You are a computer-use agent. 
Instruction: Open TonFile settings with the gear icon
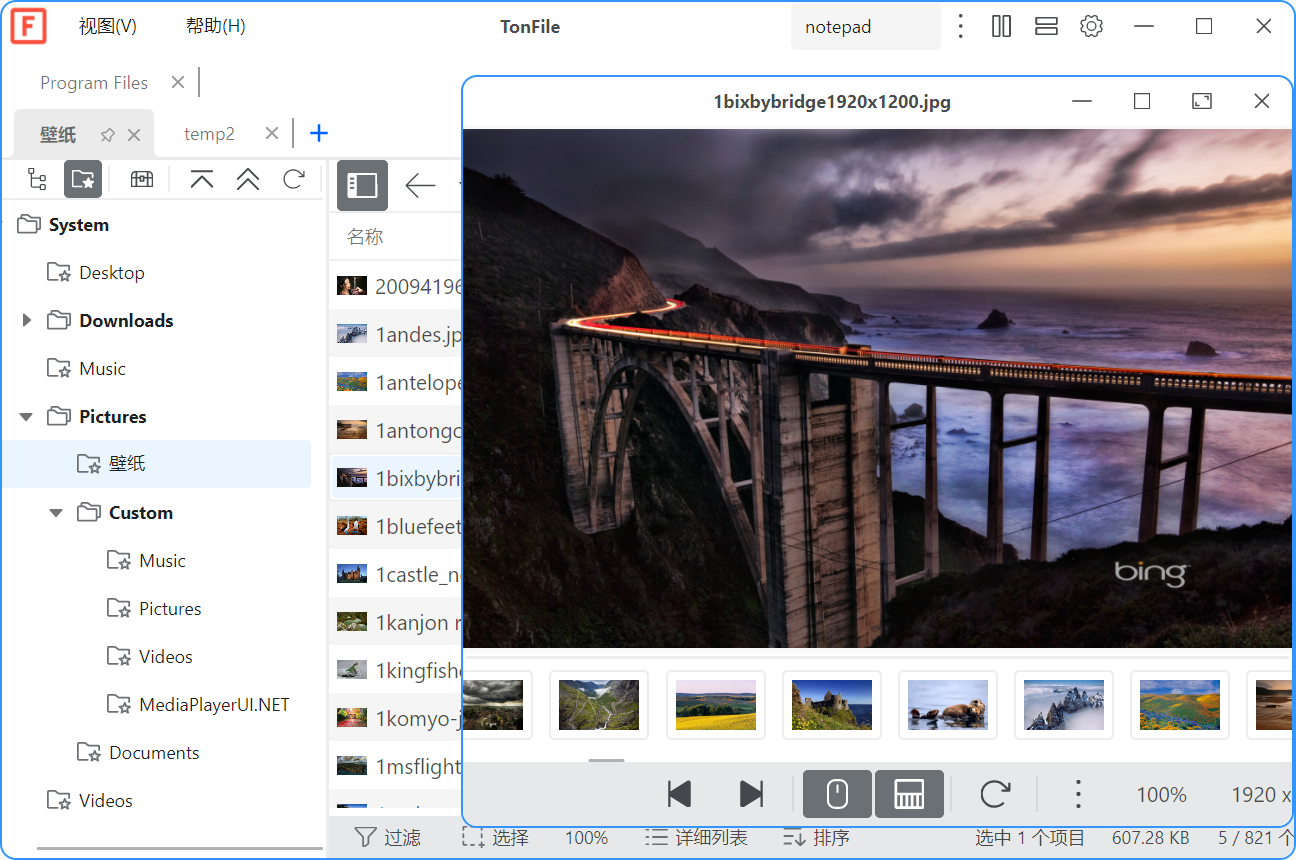tap(1091, 26)
